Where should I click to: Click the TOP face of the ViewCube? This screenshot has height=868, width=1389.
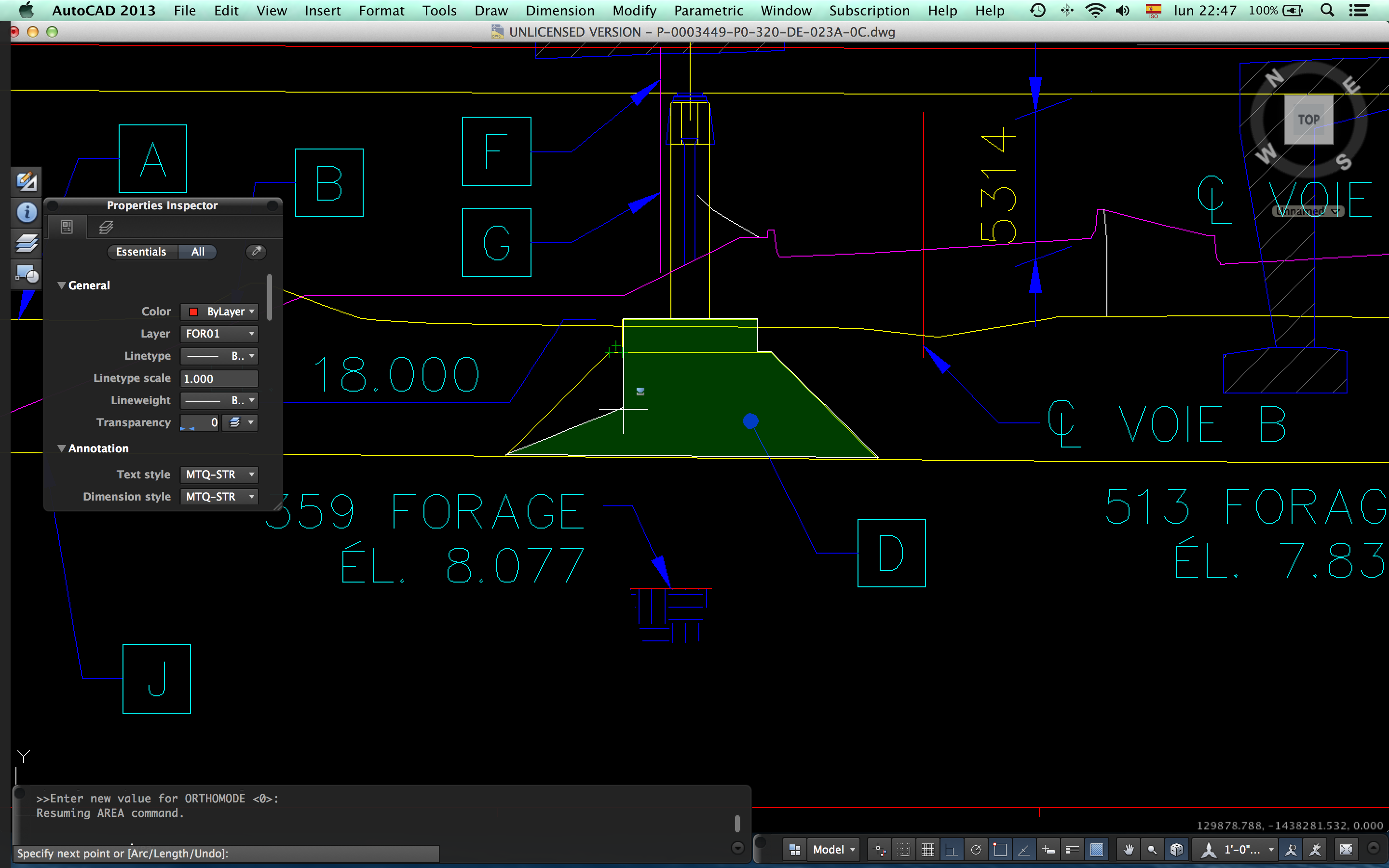(1308, 120)
